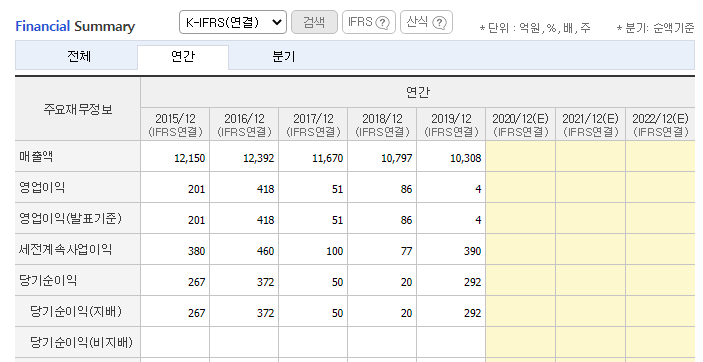This screenshot has width=703, height=362.
Task: Click 당기순이익(지배) value 267 for 2015/12
Action: (196, 313)
